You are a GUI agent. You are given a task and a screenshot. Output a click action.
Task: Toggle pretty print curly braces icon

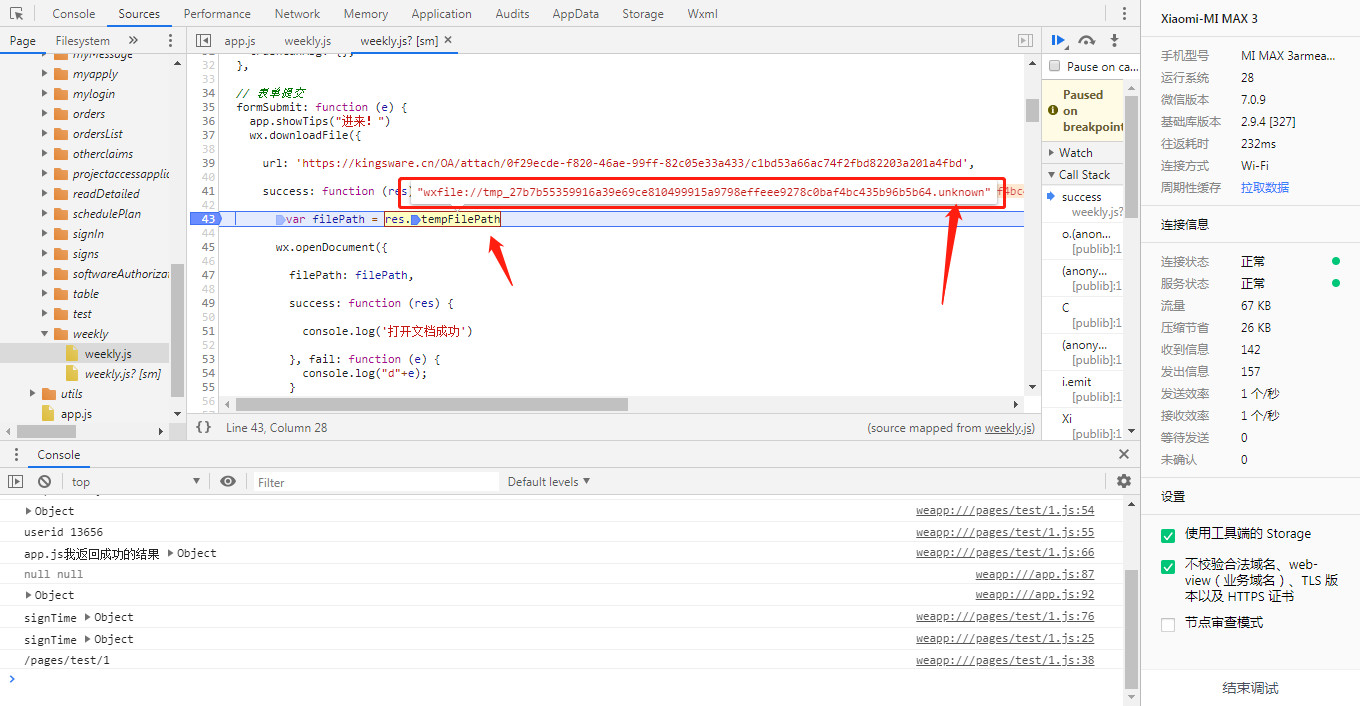[x=203, y=427]
